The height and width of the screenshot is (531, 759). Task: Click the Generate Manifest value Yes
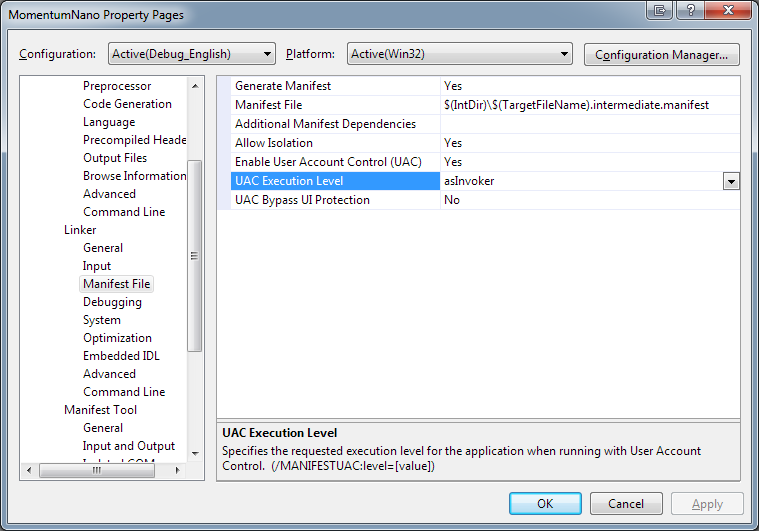453,86
